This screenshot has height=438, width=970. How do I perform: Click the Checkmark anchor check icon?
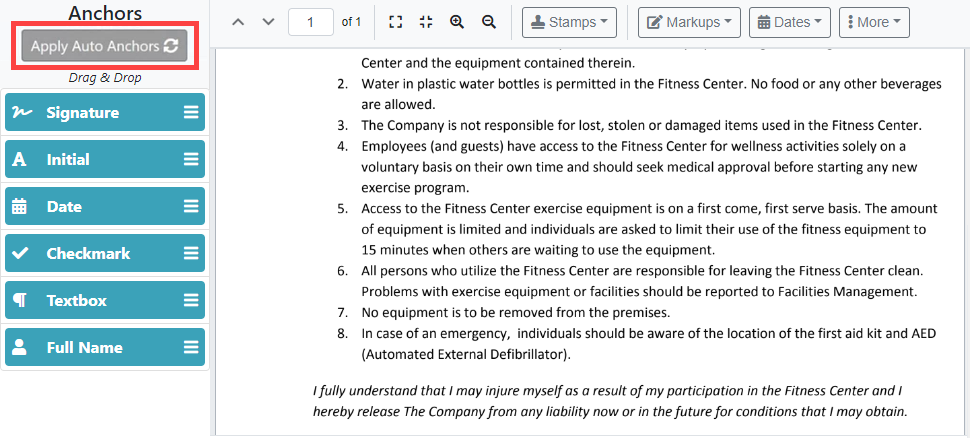coord(20,254)
